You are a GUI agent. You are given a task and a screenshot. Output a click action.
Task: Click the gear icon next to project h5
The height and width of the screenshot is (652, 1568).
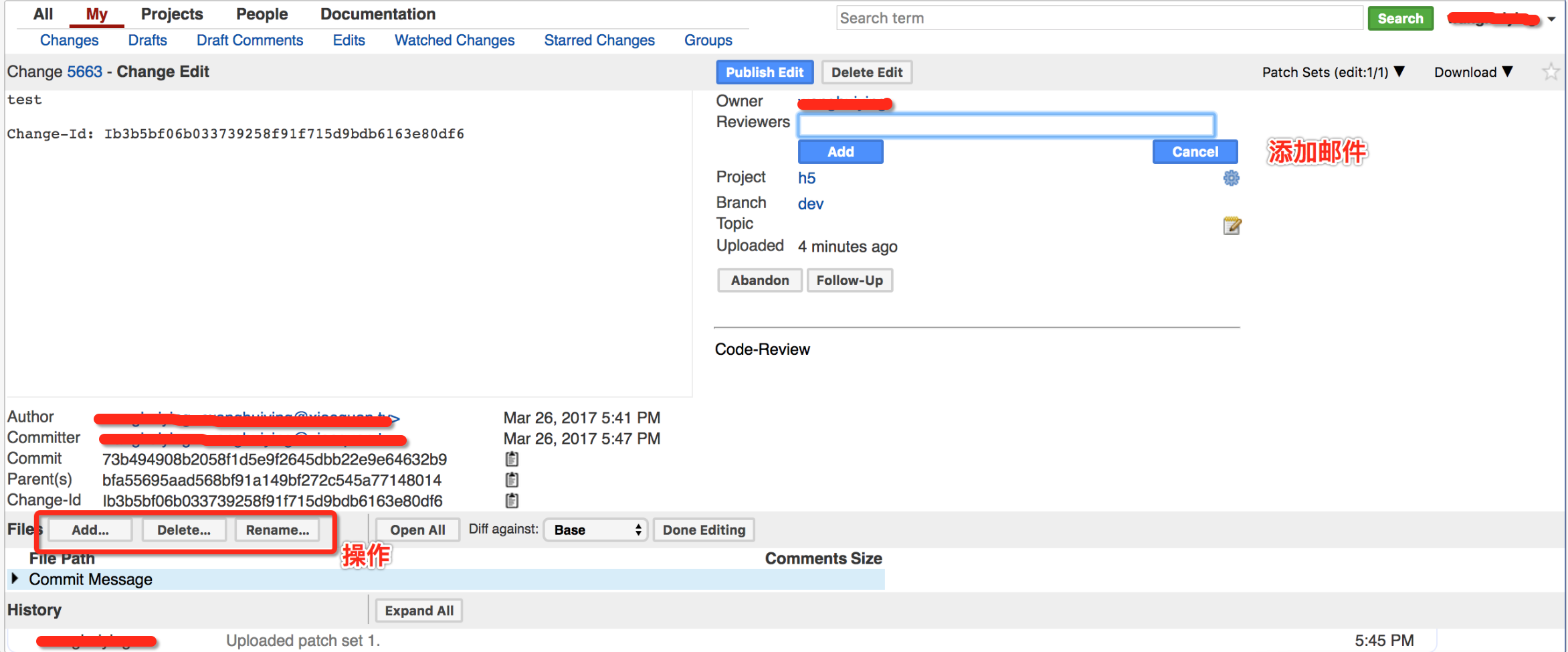(1231, 178)
